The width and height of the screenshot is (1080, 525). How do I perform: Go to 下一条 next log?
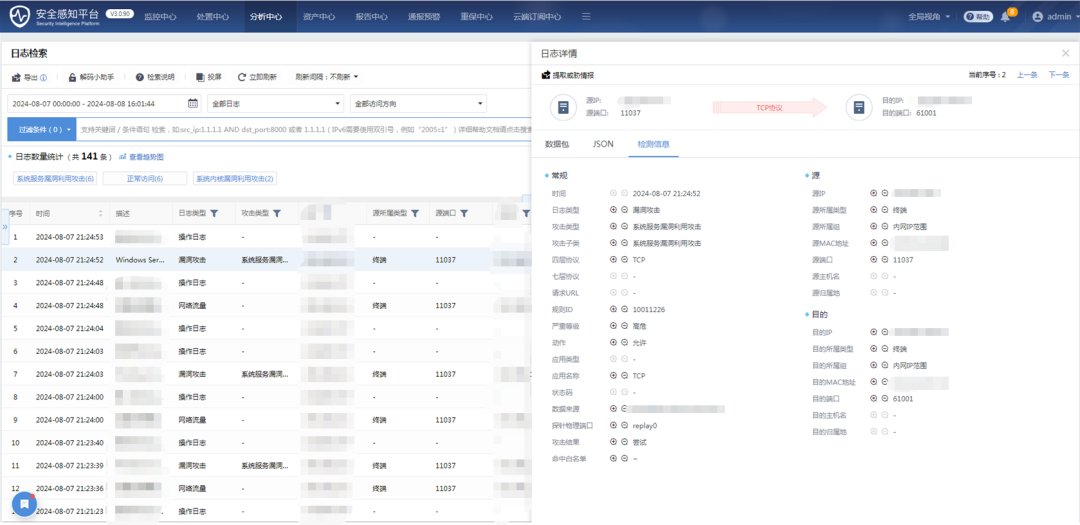point(1059,74)
